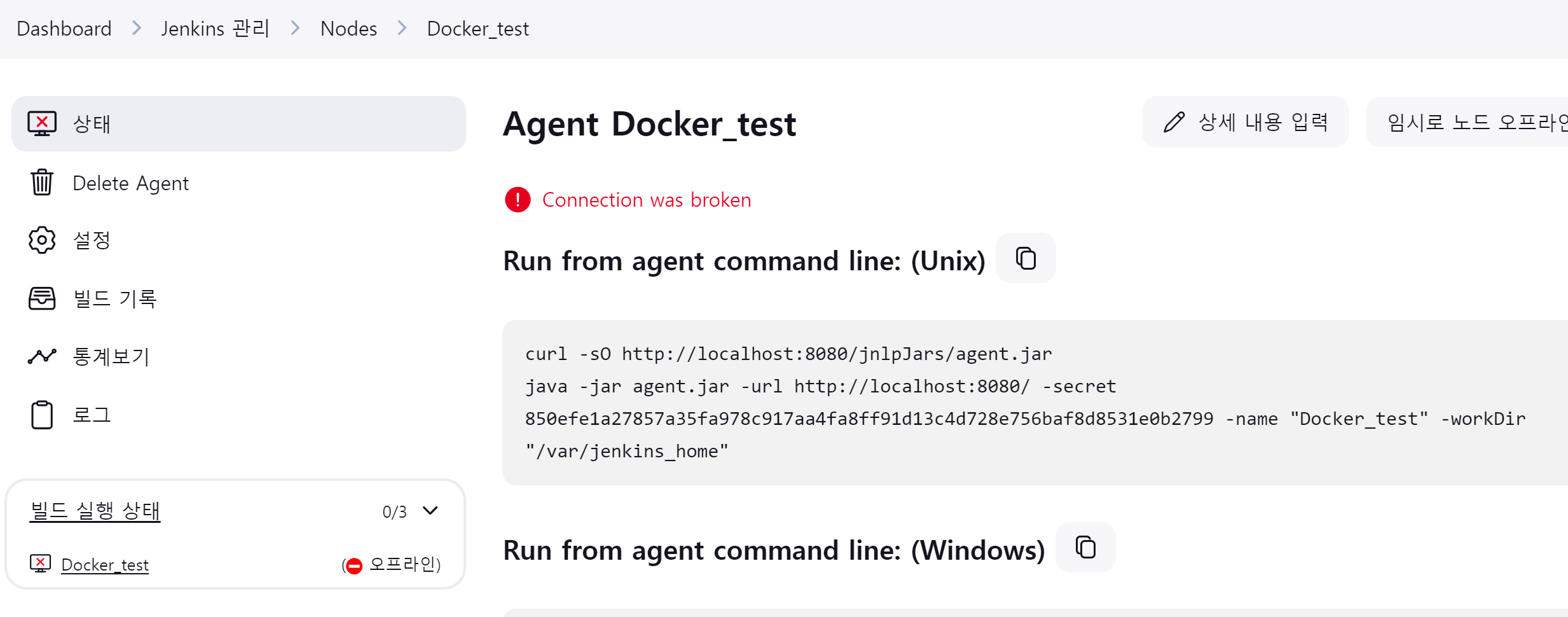Click the Docker_test breadcrumb
Screen dimensions: 1568x617
[478, 29]
